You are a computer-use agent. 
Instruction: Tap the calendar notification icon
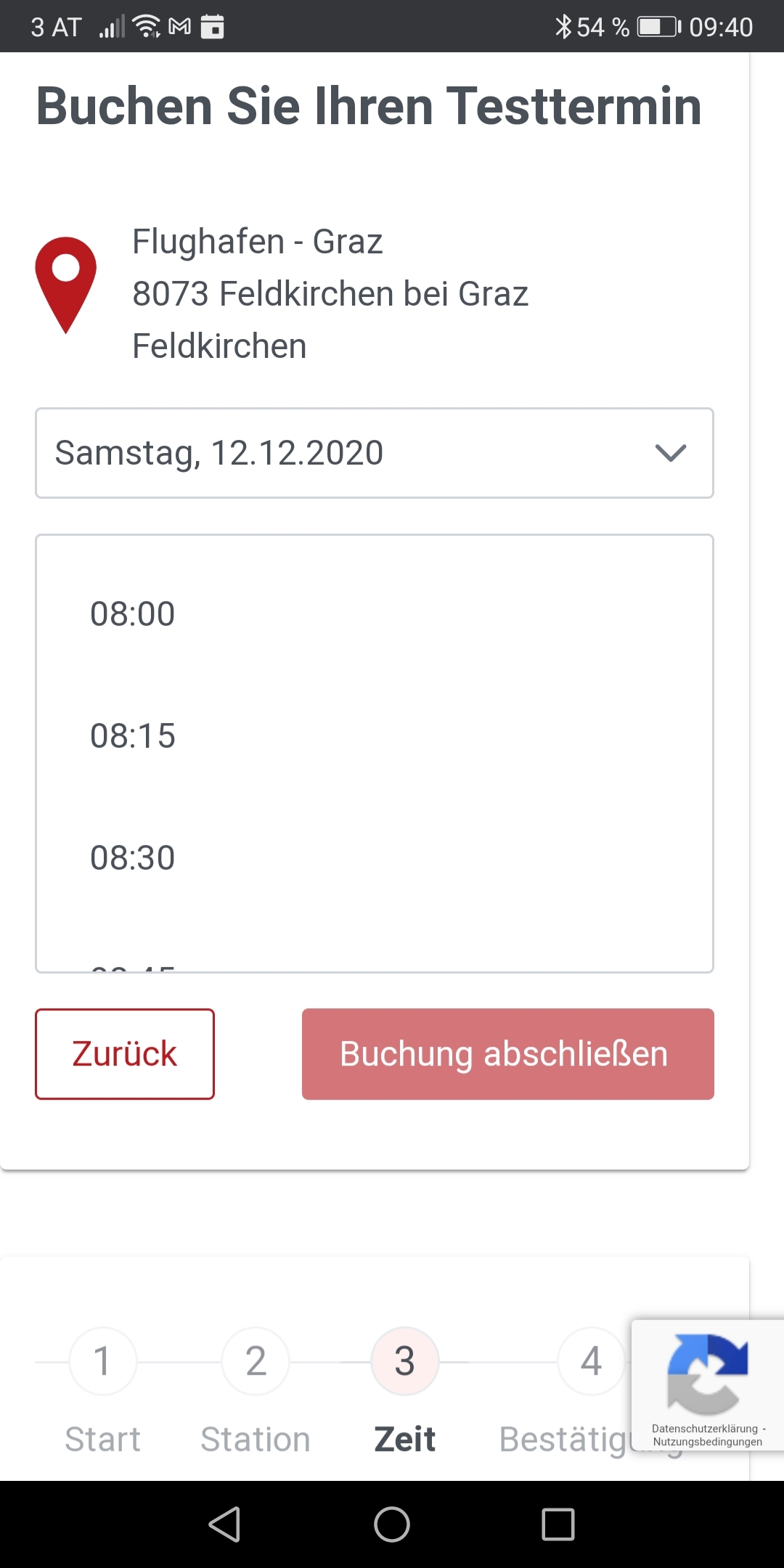point(212,27)
